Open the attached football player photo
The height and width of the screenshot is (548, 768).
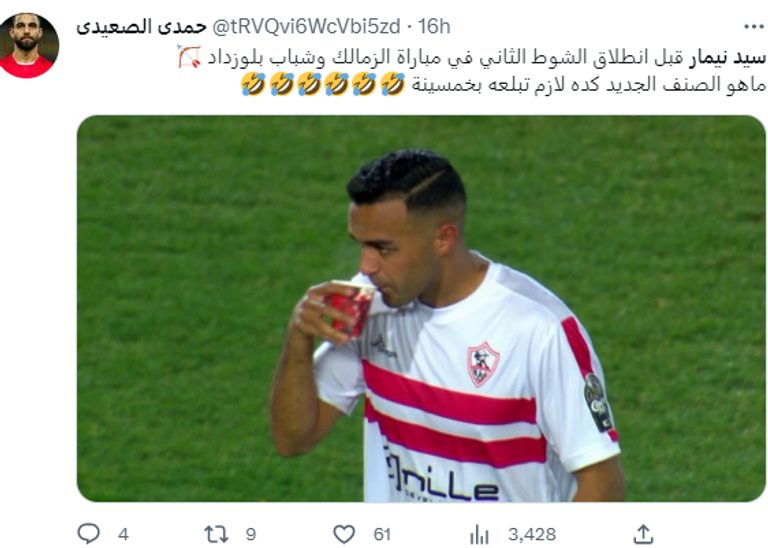click(421, 309)
